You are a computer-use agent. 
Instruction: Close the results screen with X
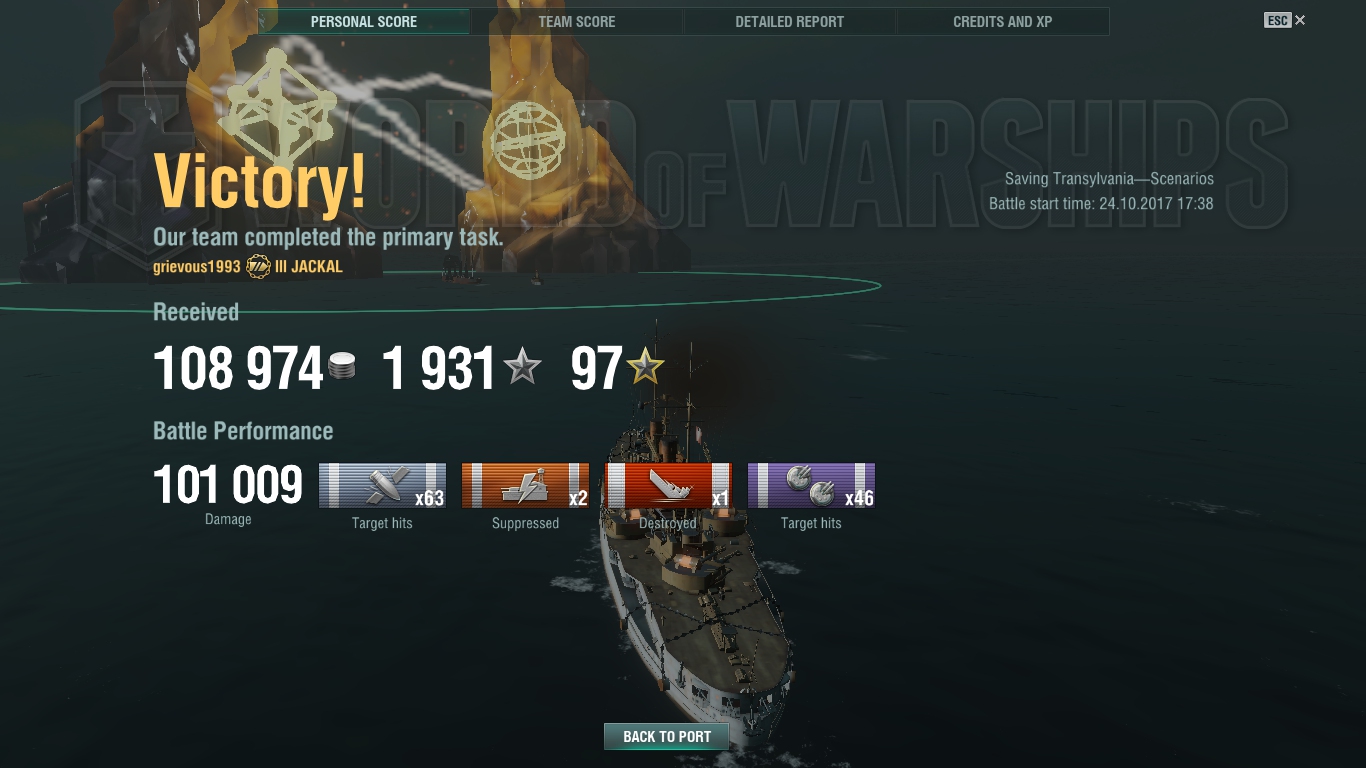(x=1300, y=20)
